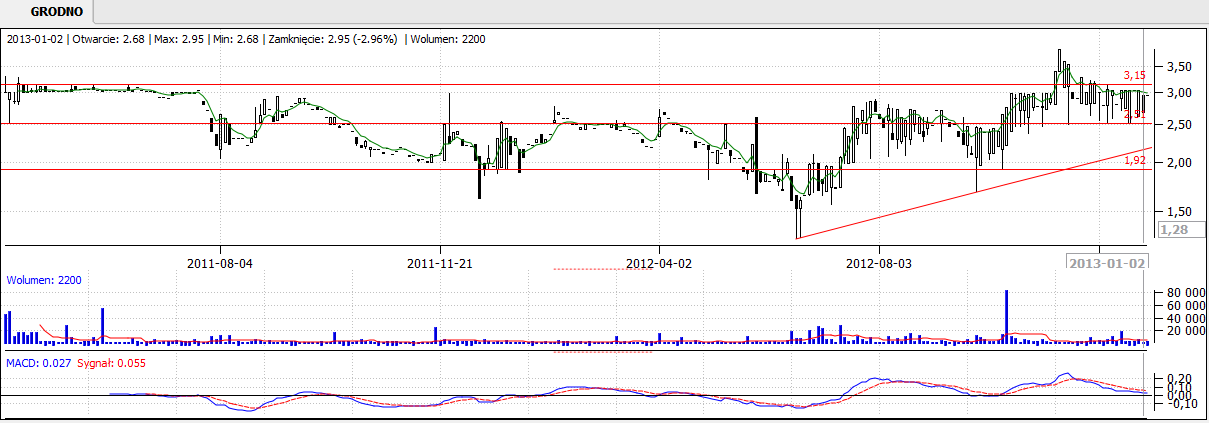Viewport: 1209px width, 423px height.
Task: Click the 3,50 price axis label
Action: 1177,67
